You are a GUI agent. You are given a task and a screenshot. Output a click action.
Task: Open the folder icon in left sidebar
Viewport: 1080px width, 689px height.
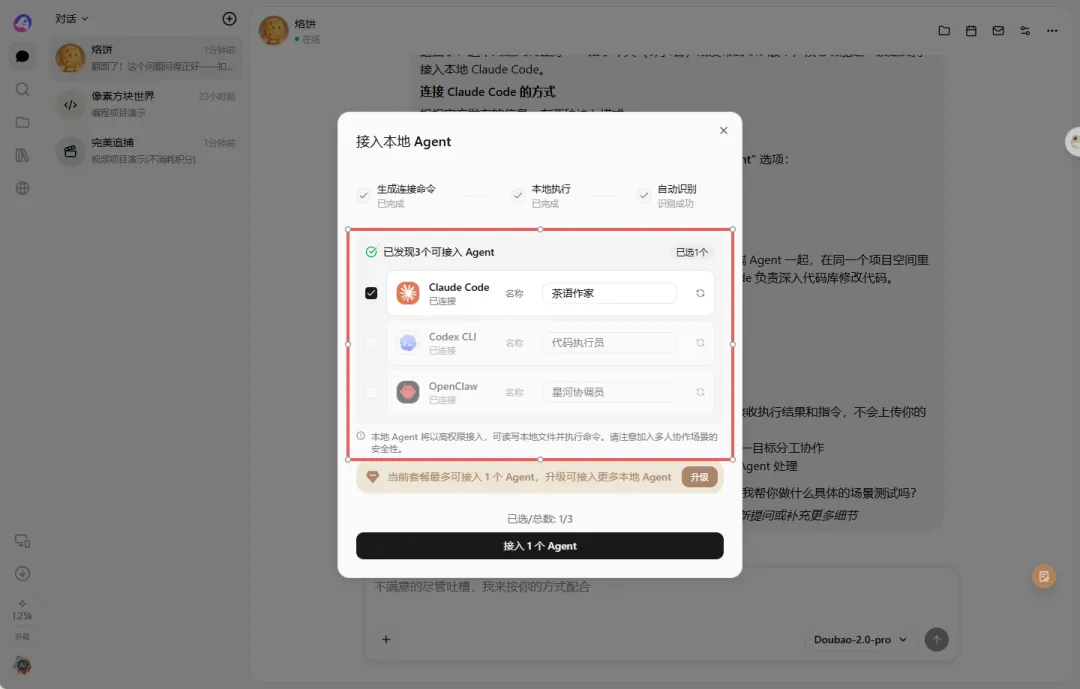[22, 122]
